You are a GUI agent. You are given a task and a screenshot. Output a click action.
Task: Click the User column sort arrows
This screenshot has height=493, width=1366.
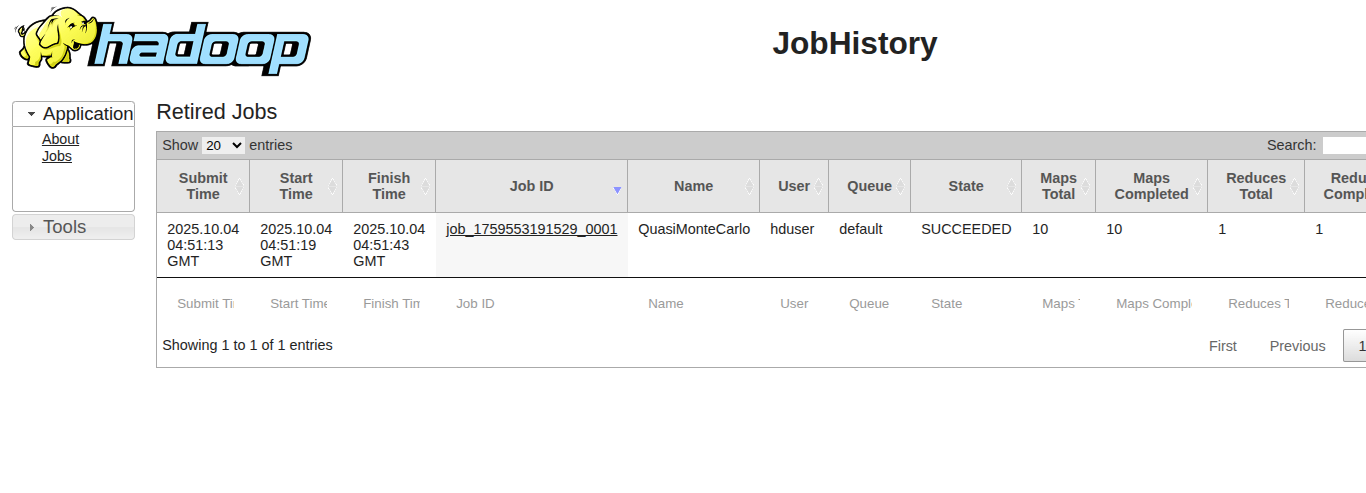coord(818,187)
